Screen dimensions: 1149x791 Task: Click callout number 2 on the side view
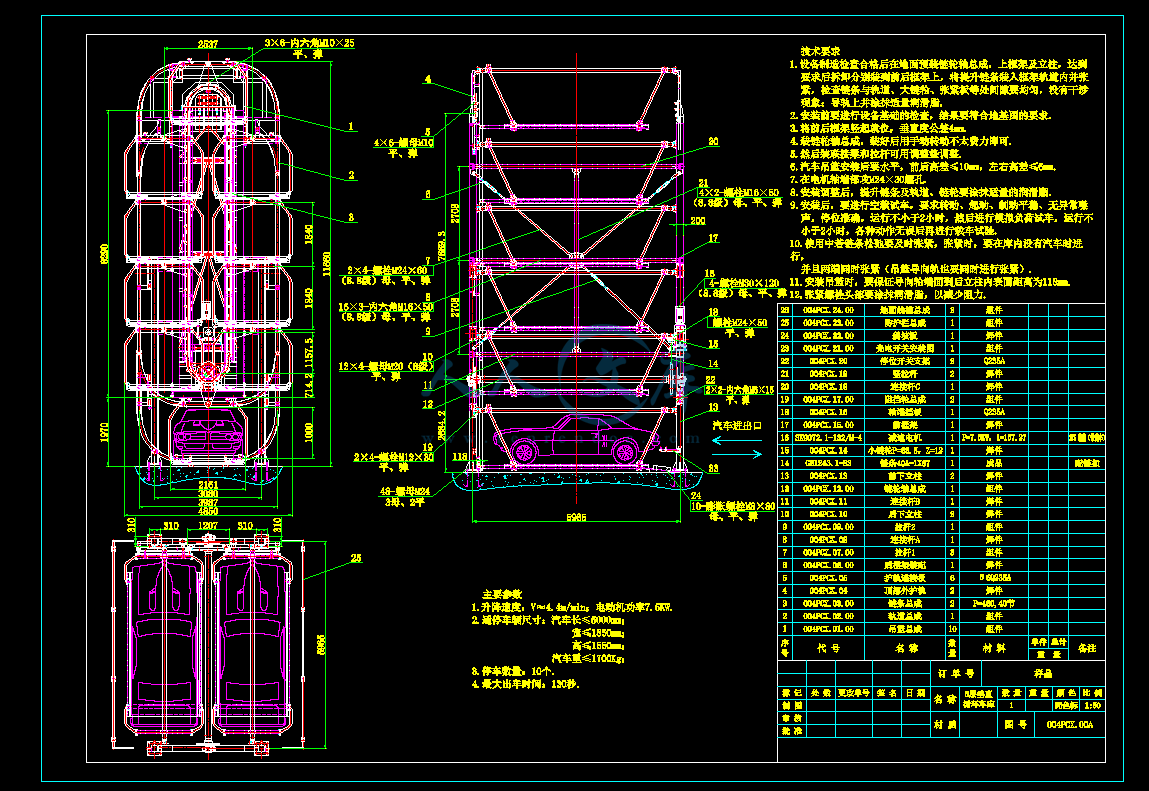[352, 175]
